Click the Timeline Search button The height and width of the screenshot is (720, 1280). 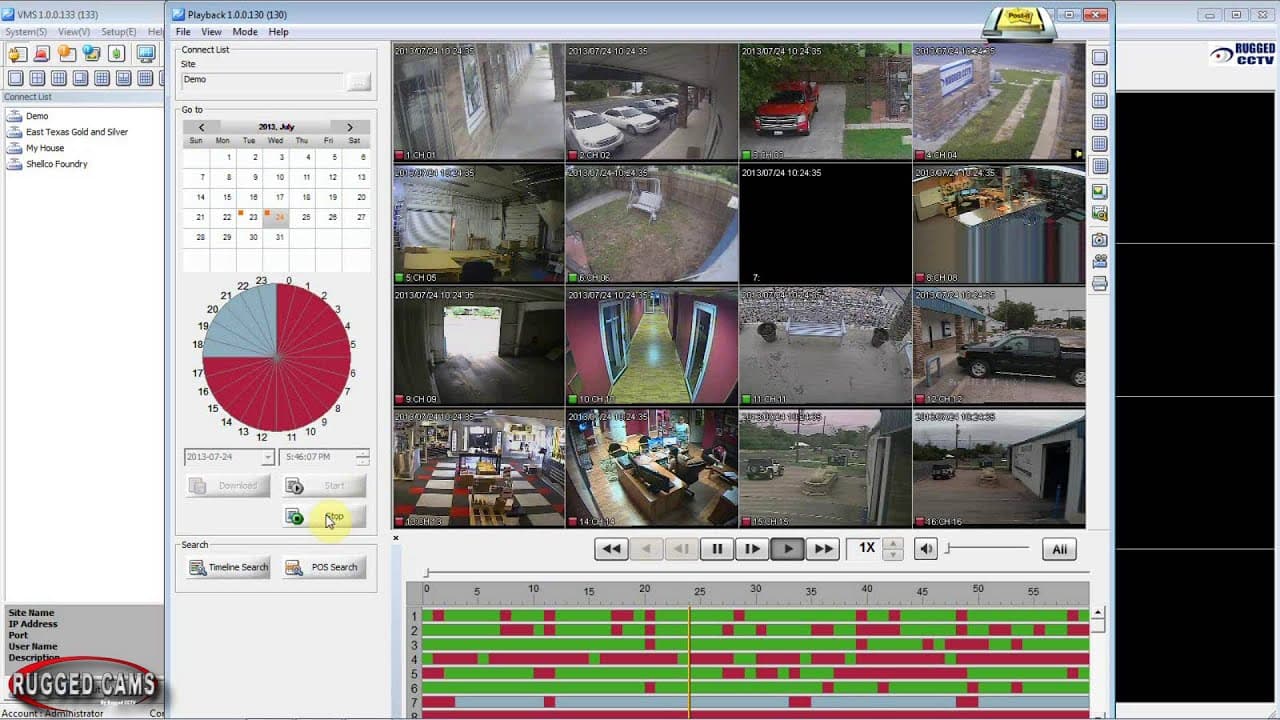click(x=228, y=567)
